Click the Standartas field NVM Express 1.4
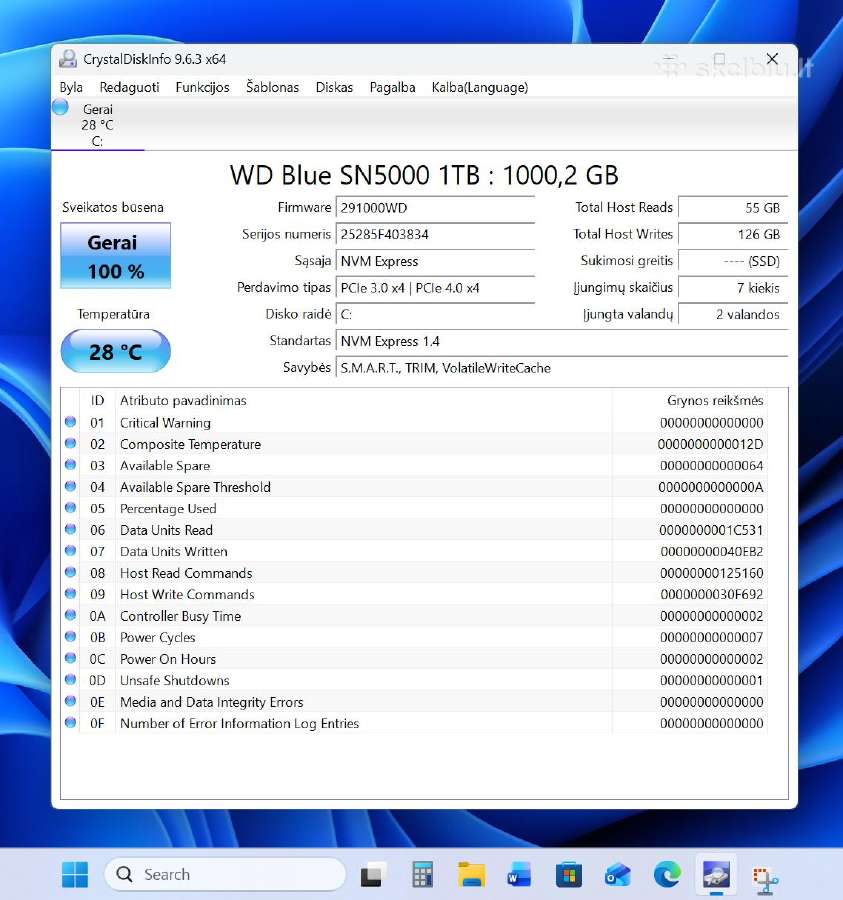This screenshot has width=843, height=900. pos(562,341)
